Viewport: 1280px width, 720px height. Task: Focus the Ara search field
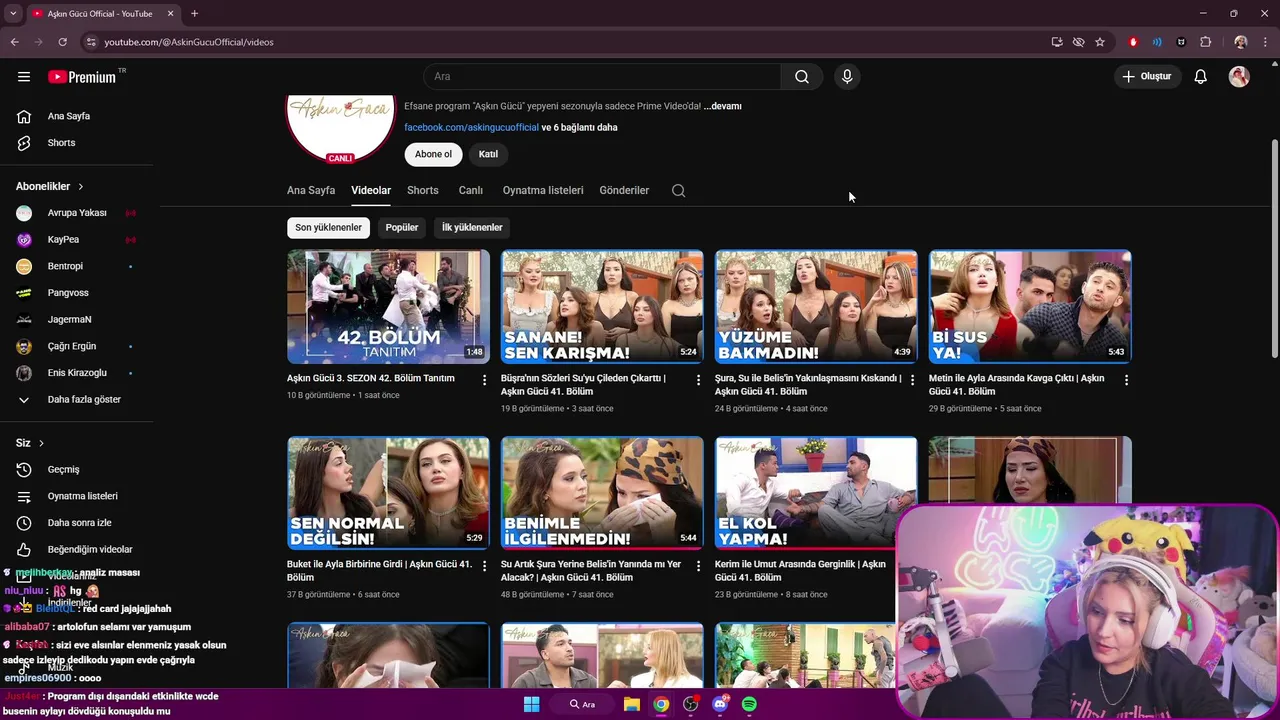[603, 77]
